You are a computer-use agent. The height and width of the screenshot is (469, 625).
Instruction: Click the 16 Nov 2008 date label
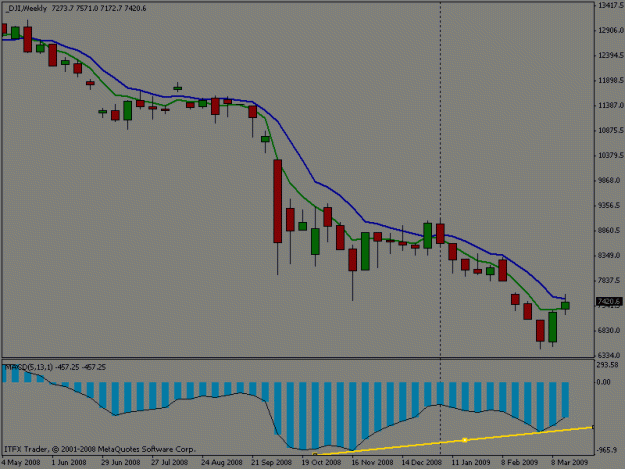click(372, 462)
